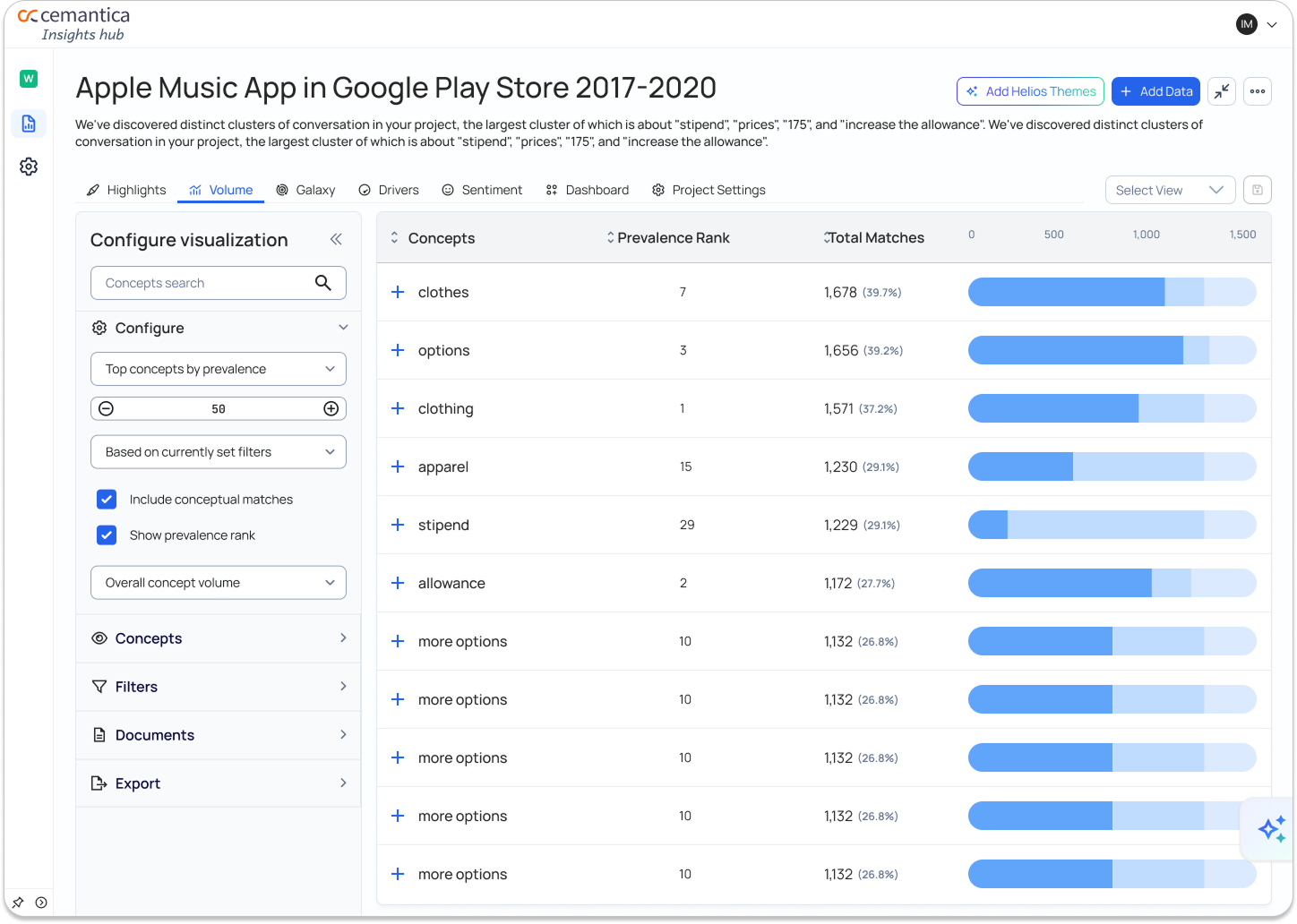The width and height of the screenshot is (1297, 924).
Task: Expand the stipend concept row
Action: pos(398,525)
